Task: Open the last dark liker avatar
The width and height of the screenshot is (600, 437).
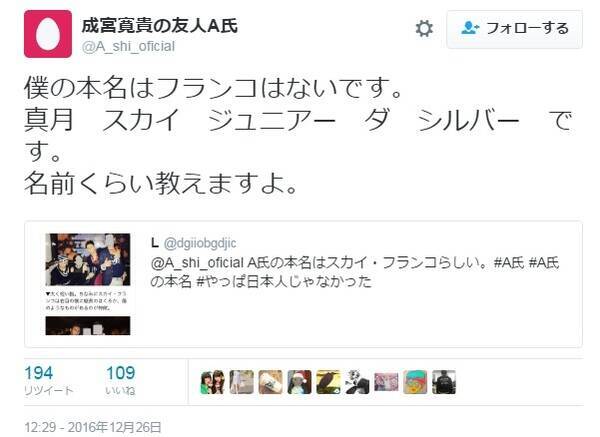Action: click(x=444, y=382)
